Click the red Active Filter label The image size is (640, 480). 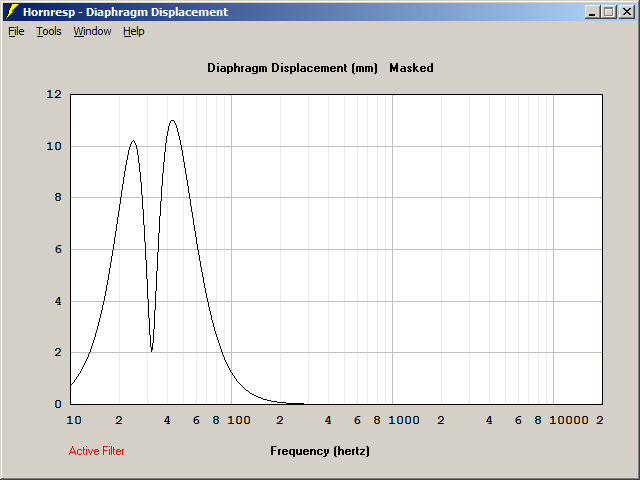96,451
